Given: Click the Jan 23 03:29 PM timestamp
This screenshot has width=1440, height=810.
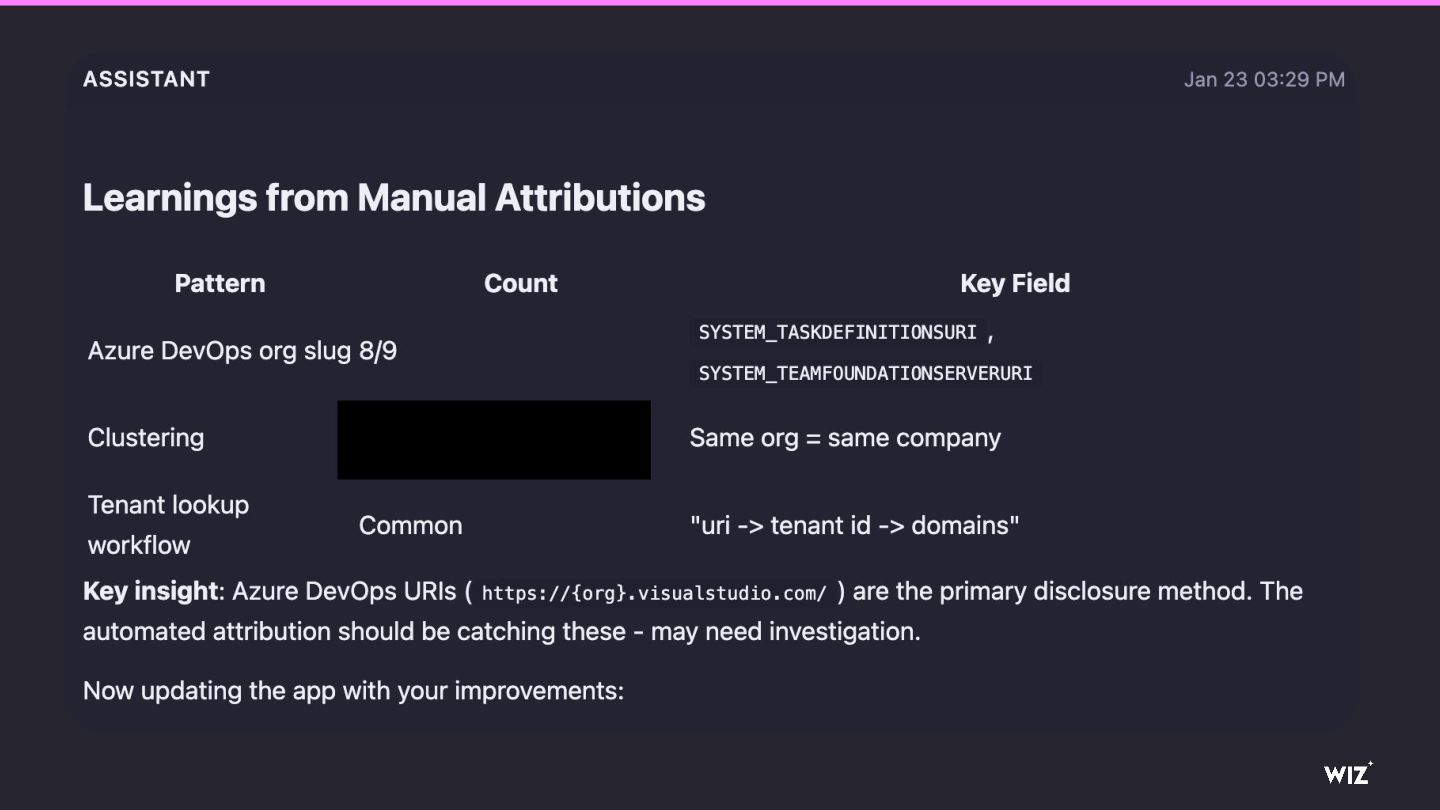Looking at the screenshot, I should coord(1264,80).
